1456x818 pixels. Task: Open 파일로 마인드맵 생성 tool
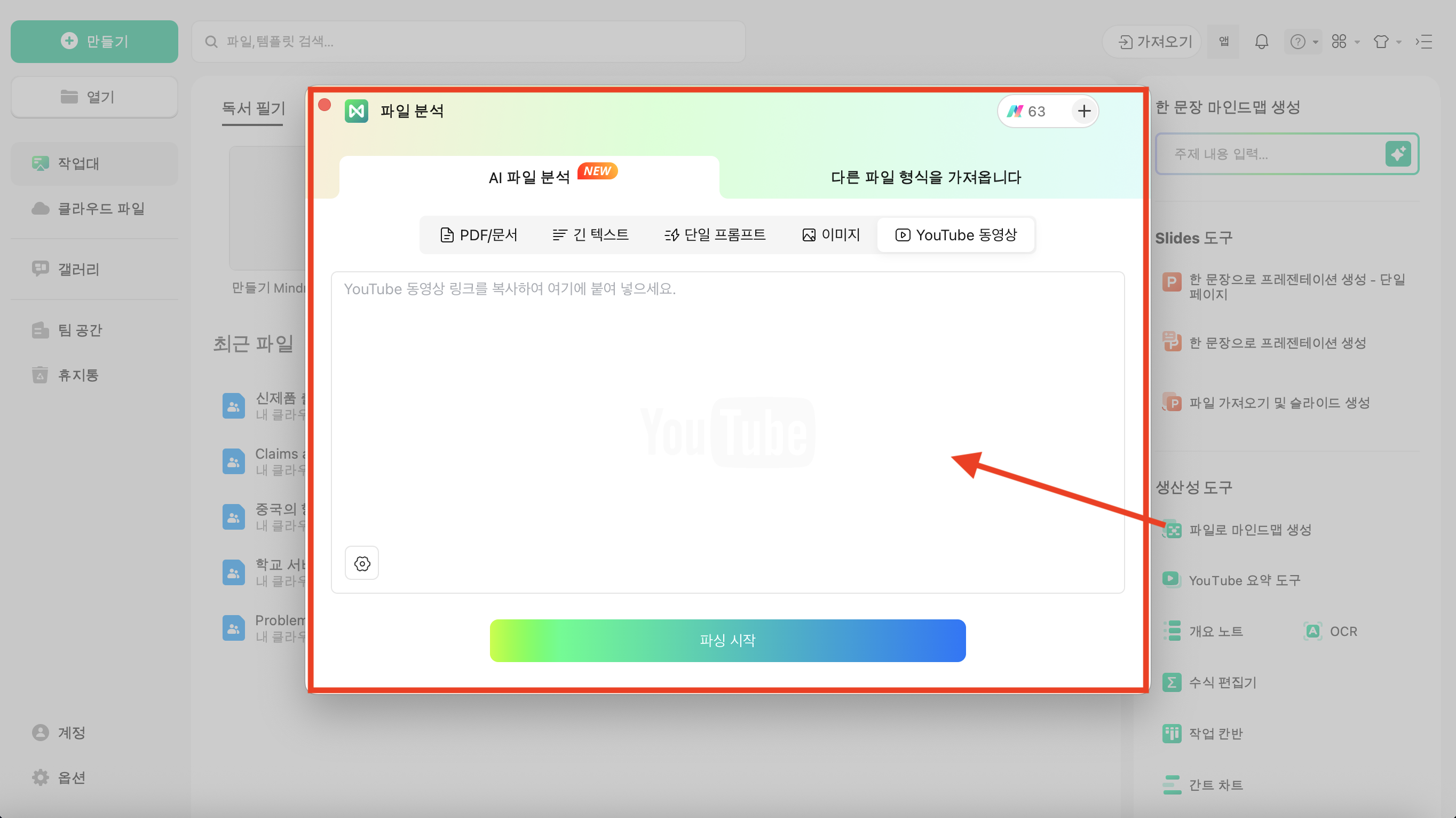pos(1238,530)
